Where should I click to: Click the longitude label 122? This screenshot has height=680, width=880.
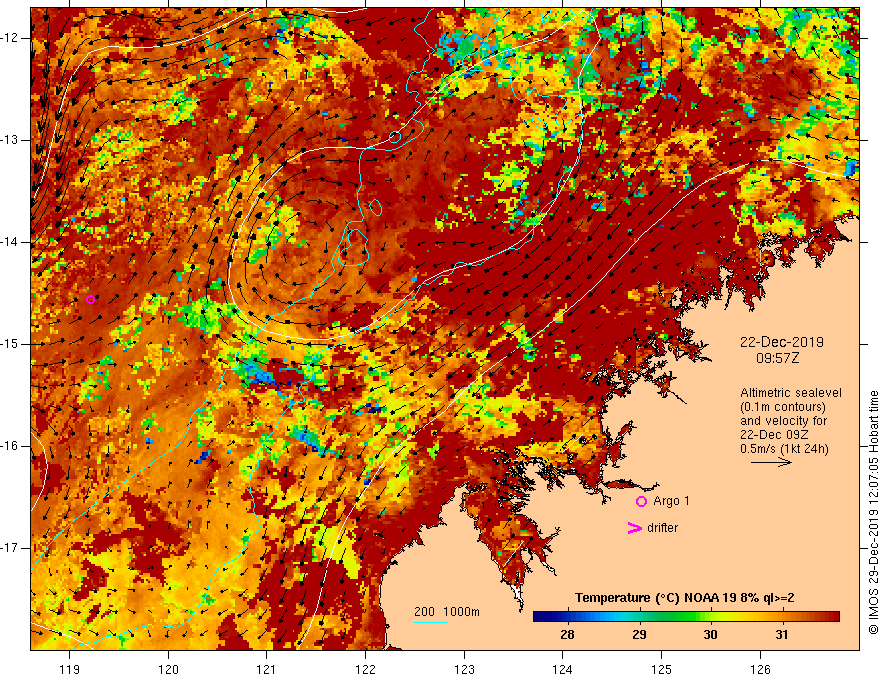(365, 669)
